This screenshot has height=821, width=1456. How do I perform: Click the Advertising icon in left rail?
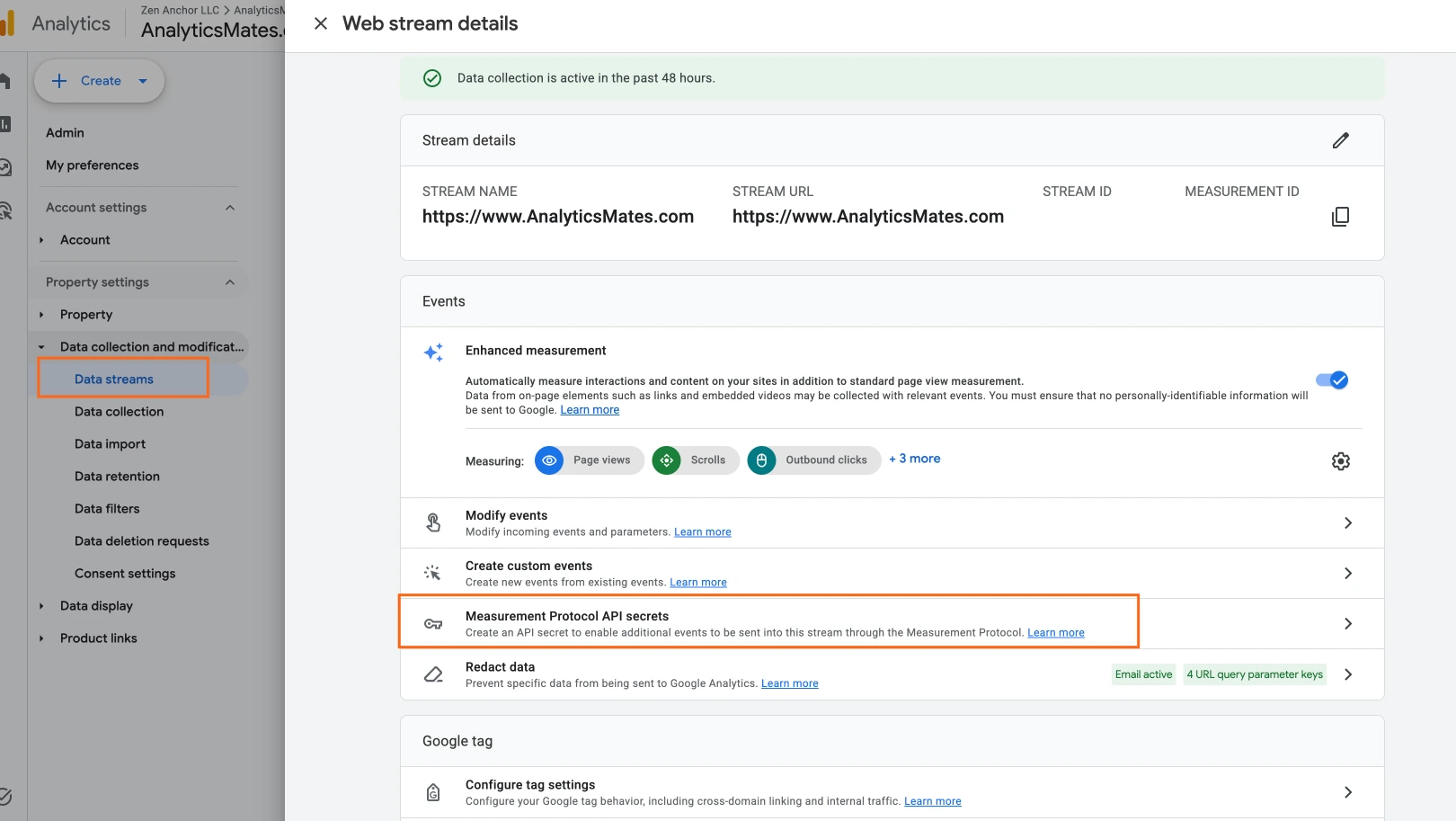pos(5,210)
